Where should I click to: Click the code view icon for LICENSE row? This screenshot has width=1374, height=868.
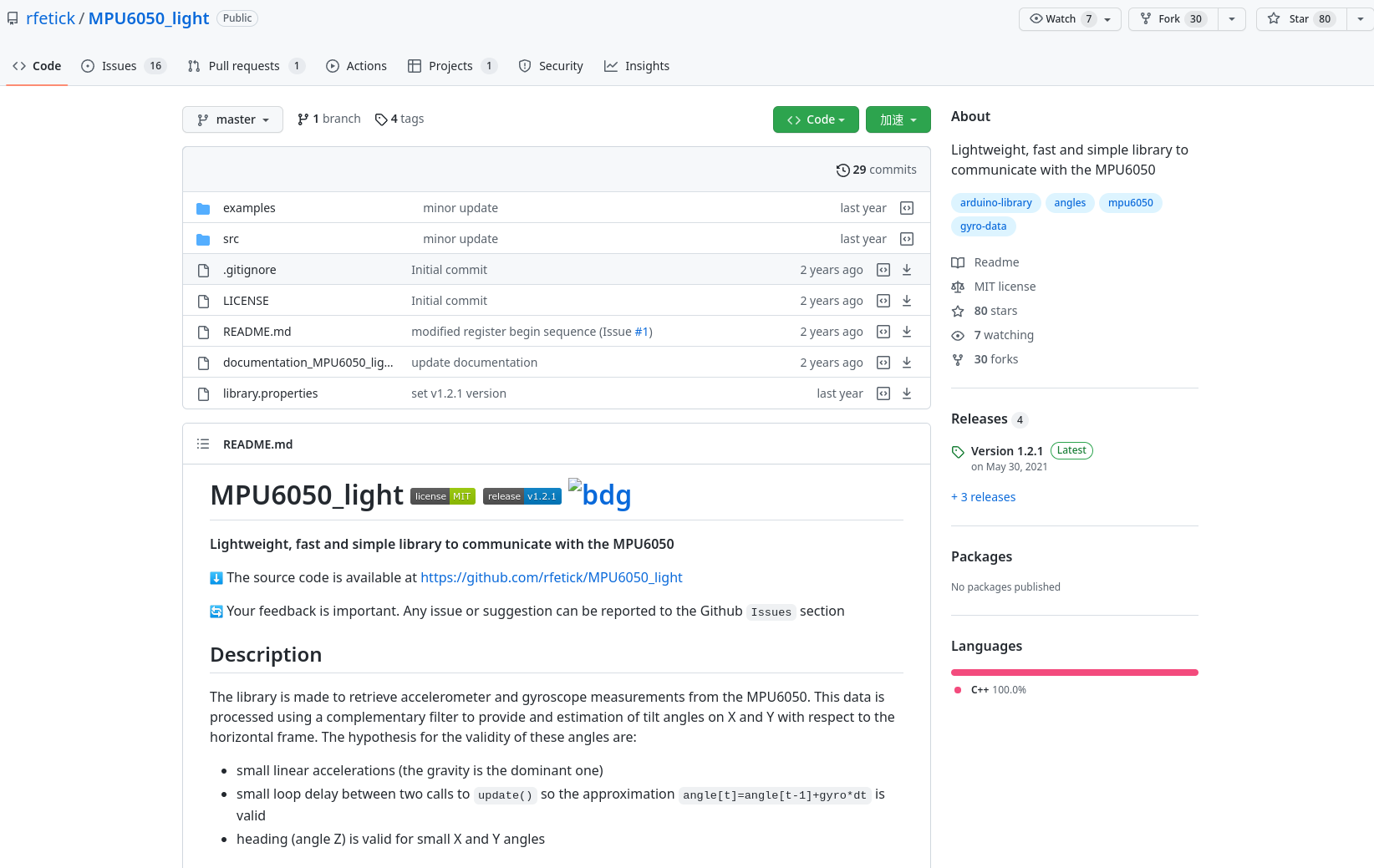pyautogui.click(x=883, y=301)
